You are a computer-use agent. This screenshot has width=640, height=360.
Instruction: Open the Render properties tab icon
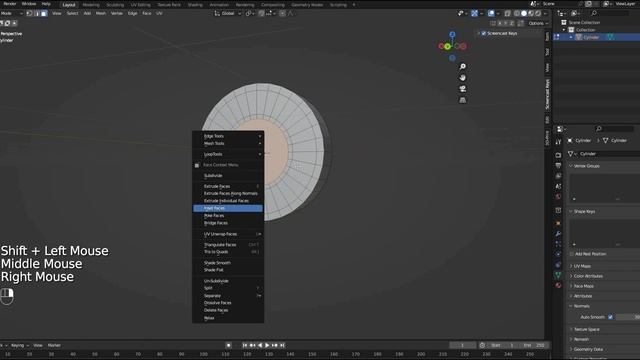[558, 155]
